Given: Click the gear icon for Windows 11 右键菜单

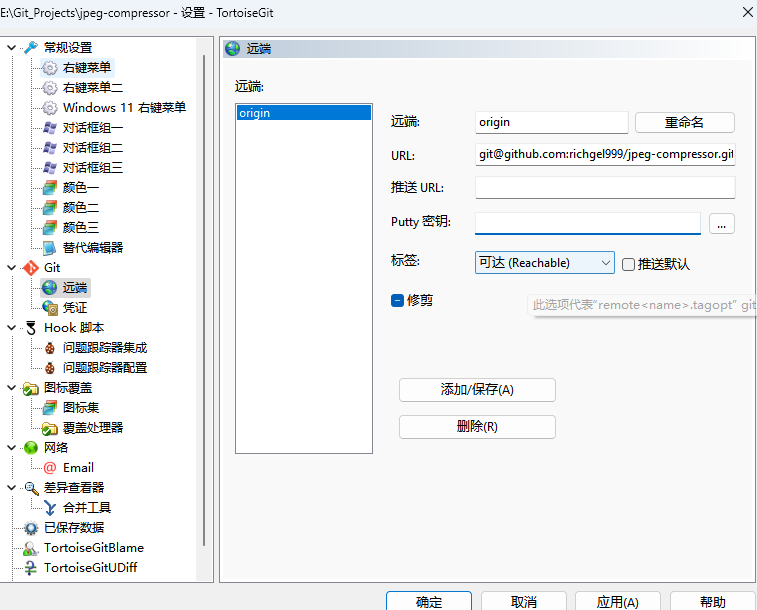Looking at the screenshot, I should coord(50,108).
